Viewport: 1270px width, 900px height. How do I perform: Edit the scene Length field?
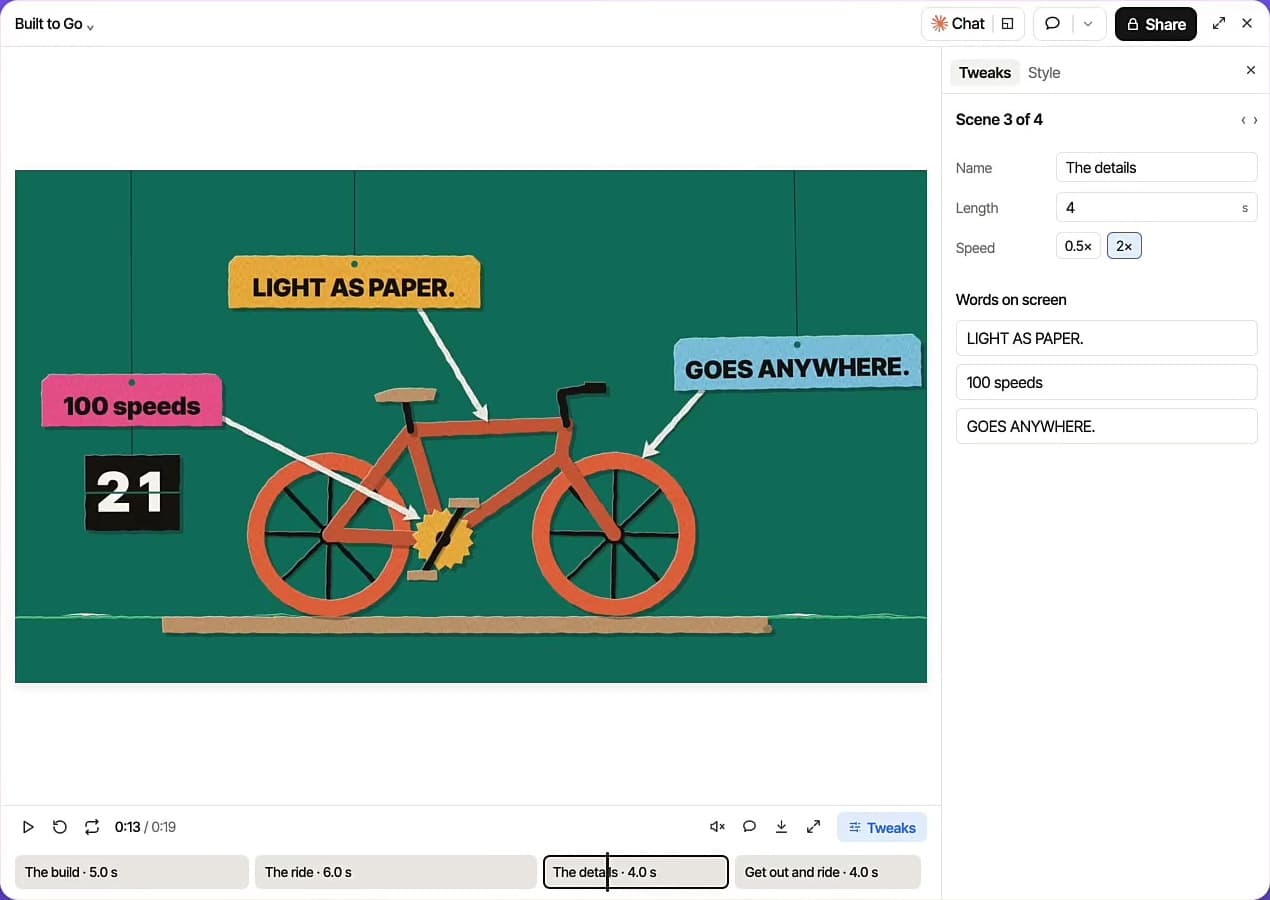[1156, 207]
